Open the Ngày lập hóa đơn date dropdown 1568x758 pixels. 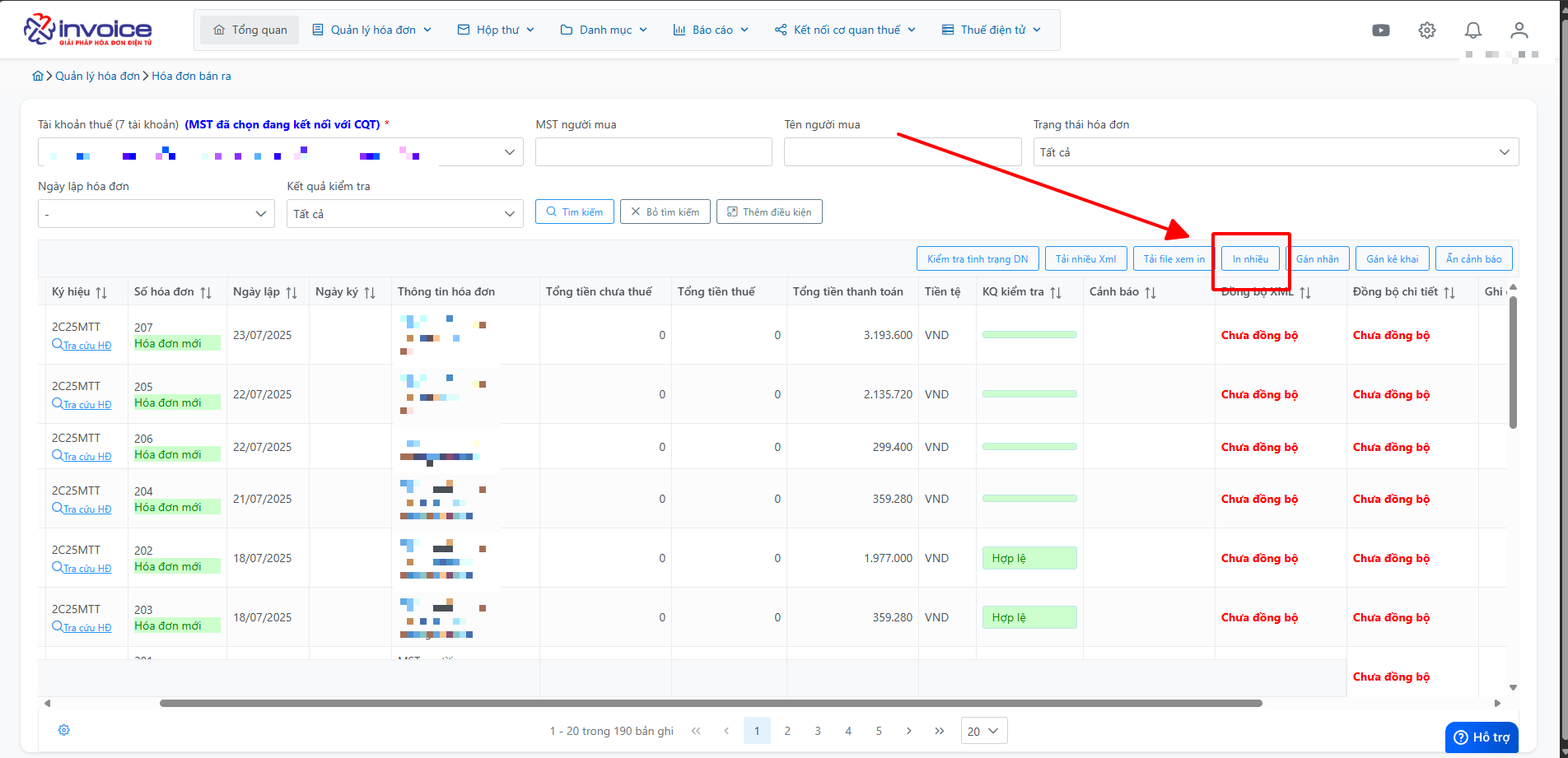click(x=156, y=214)
